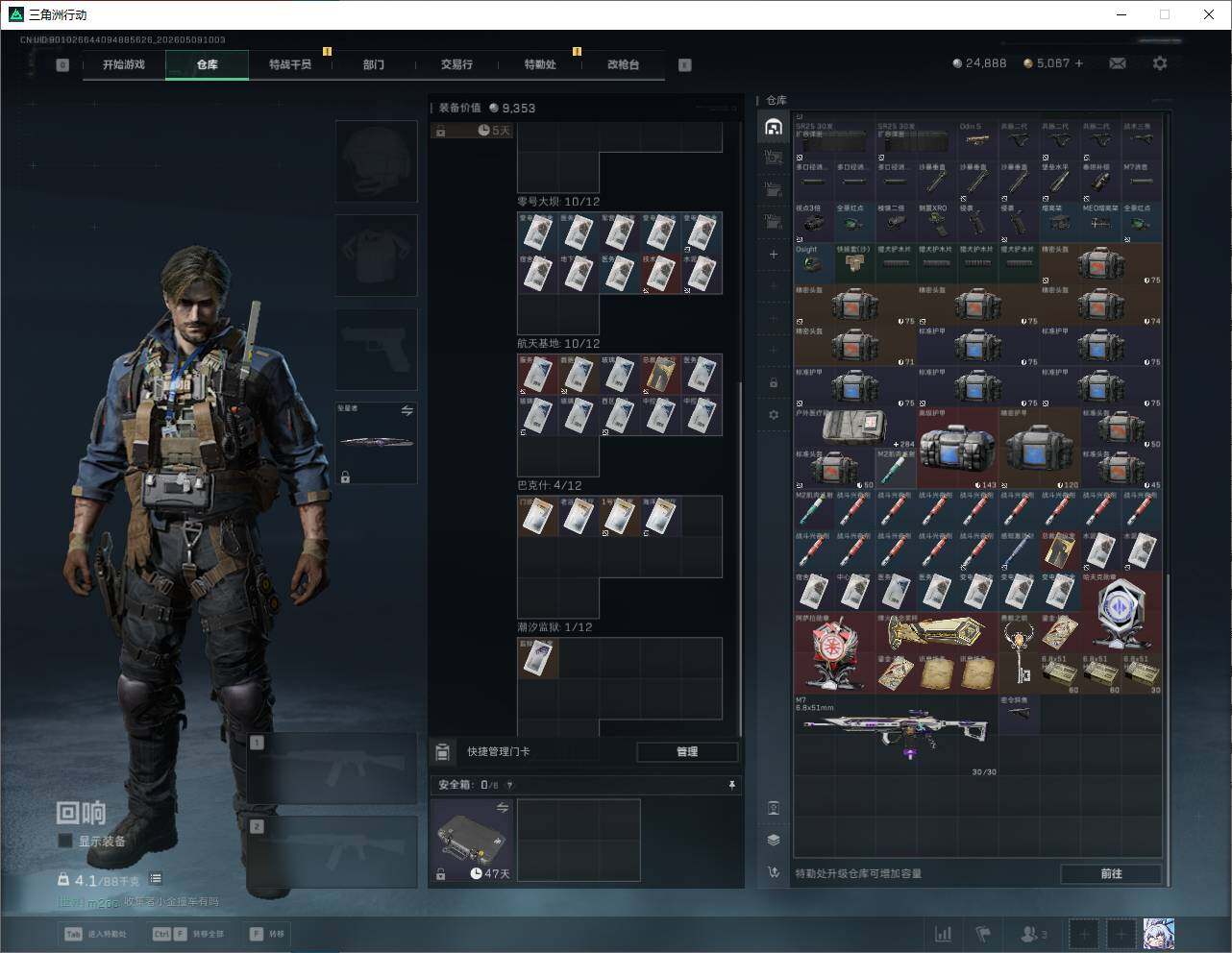
Task: Select the equipped melee knife slot
Action: [x=376, y=443]
